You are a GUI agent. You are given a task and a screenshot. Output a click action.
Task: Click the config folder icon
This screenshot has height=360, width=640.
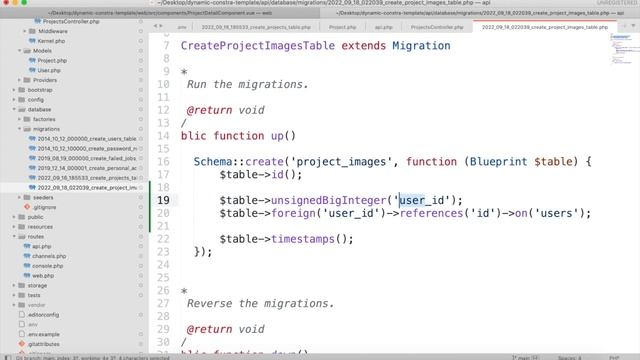click(x=22, y=100)
